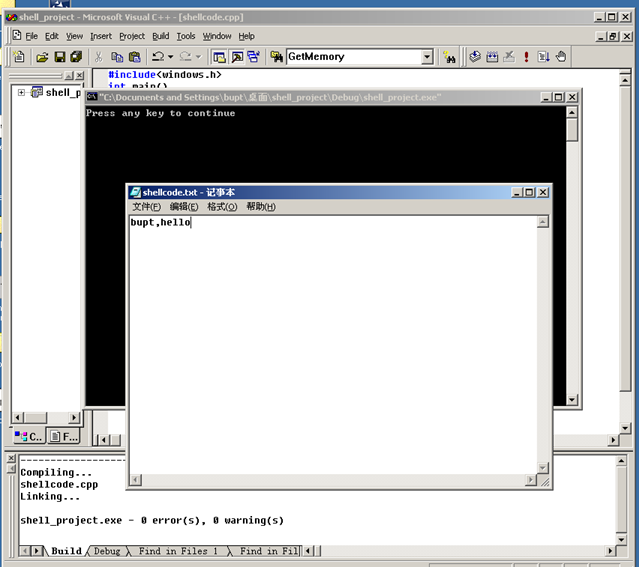The height and width of the screenshot is (567, 639).
Task: Click inside the Notepad text area
Action: [330, 340]
